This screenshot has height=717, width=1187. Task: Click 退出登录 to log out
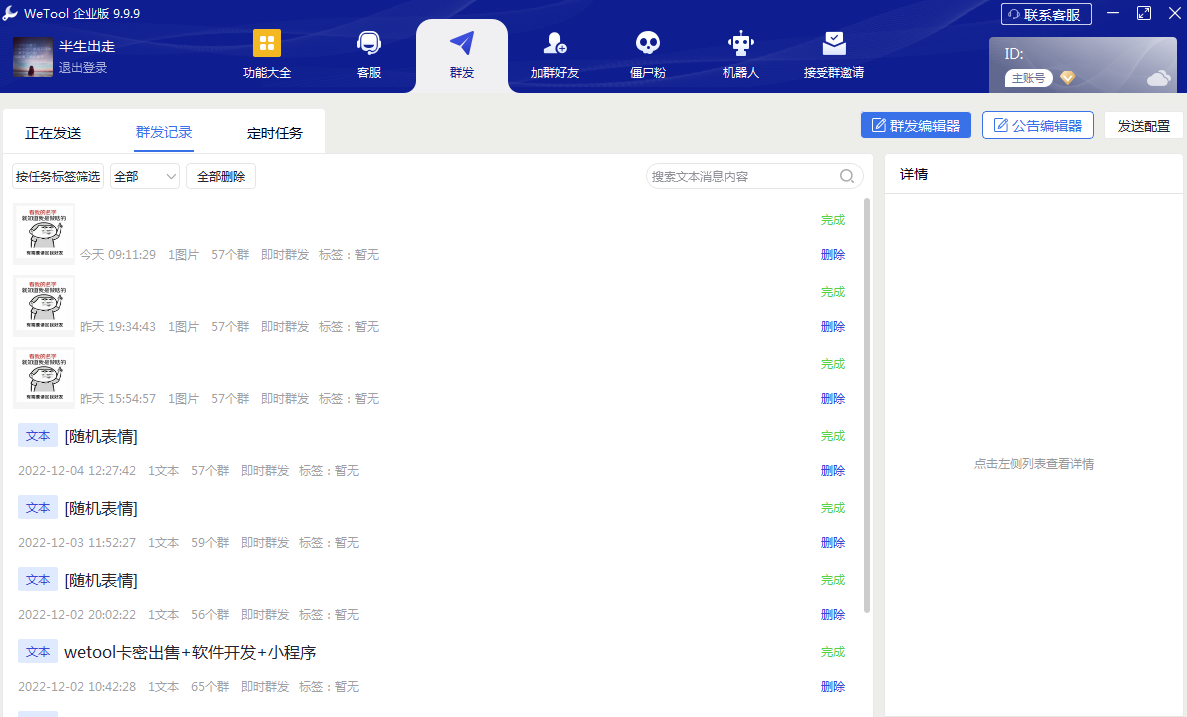pos(83,68)
